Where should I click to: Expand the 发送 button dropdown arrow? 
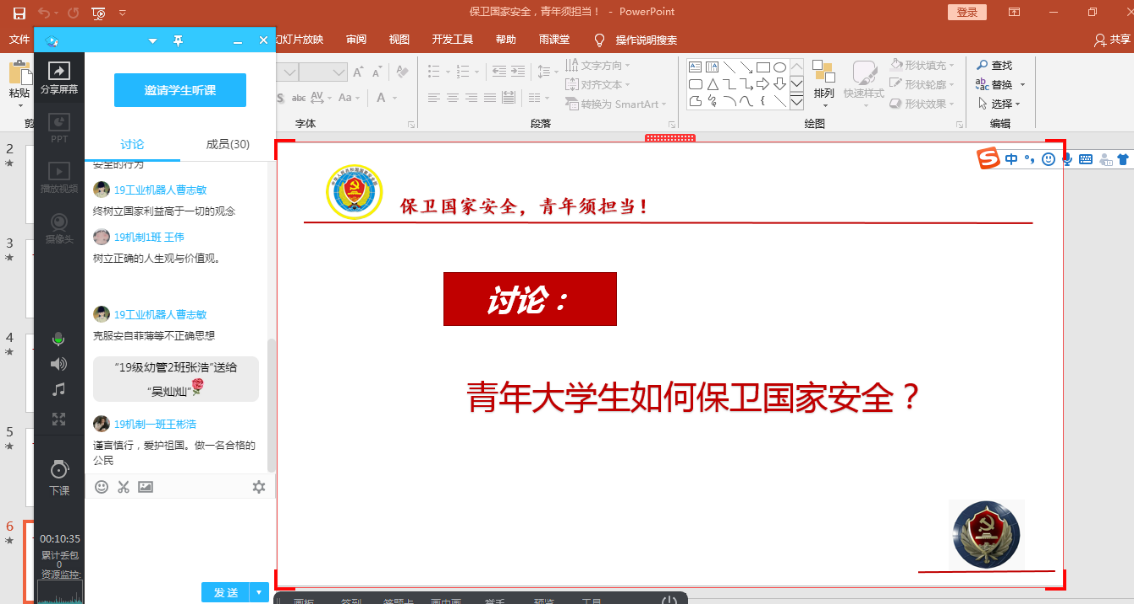(x=260, y=592)
